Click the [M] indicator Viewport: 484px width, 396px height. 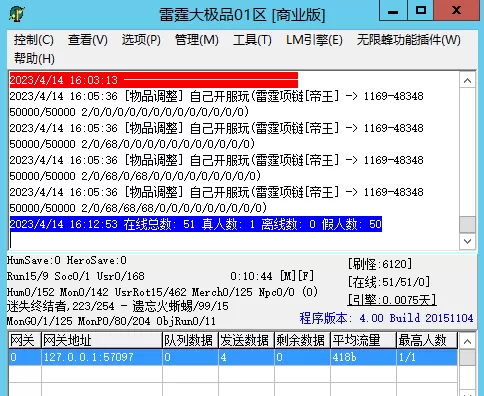tap(287, 276)
